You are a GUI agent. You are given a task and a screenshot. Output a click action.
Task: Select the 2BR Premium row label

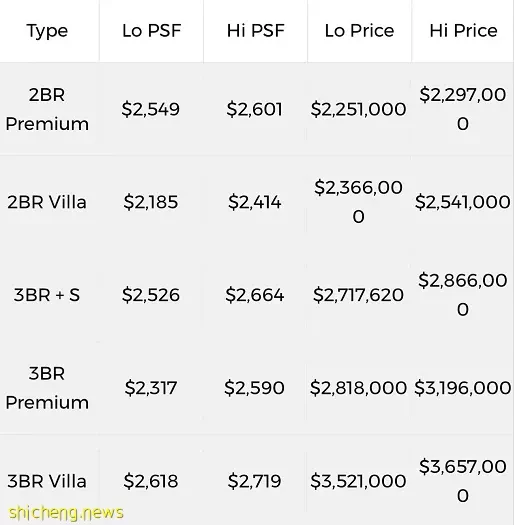coord(47,109)
